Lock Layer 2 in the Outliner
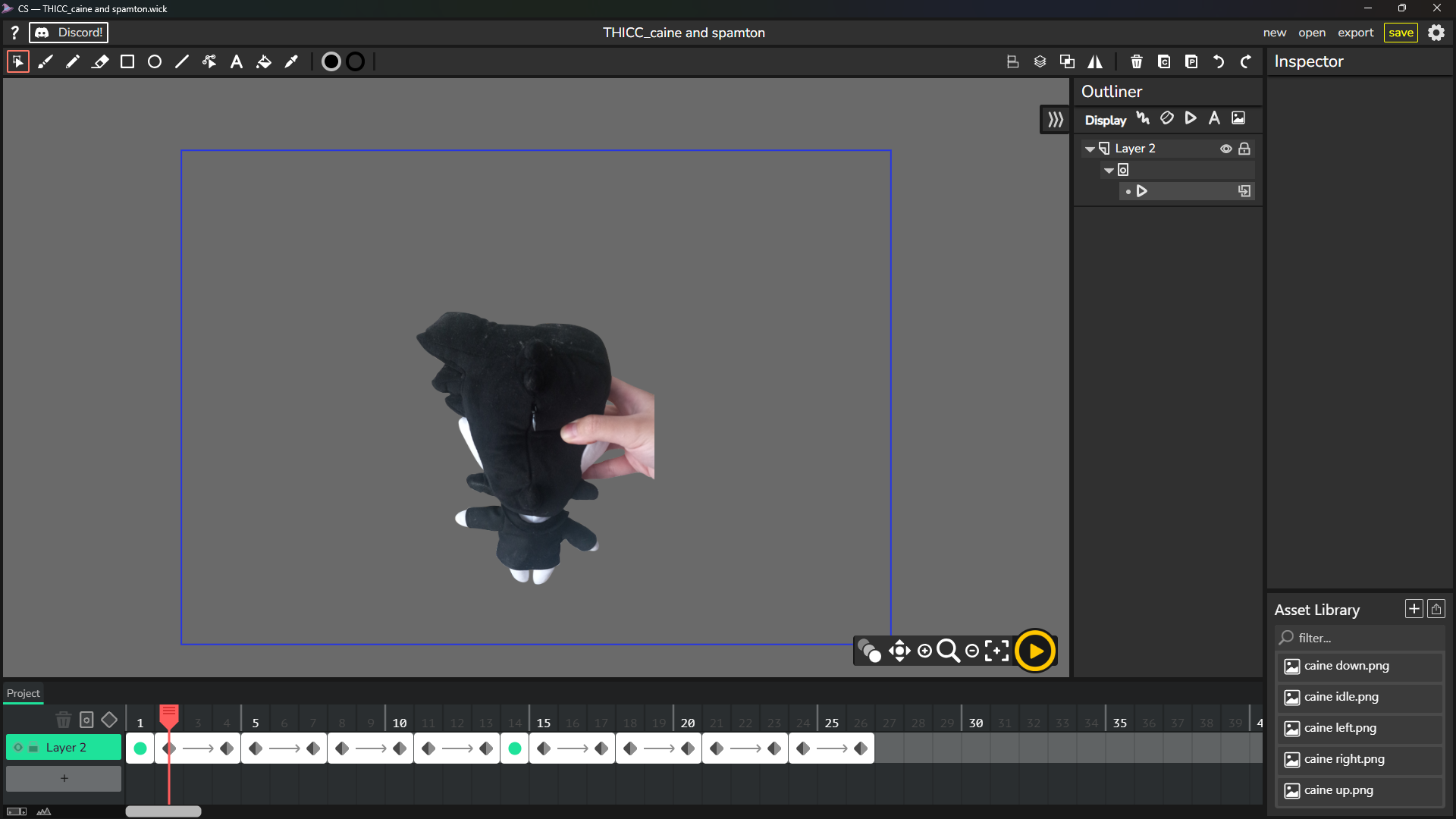 (1244, 149)
